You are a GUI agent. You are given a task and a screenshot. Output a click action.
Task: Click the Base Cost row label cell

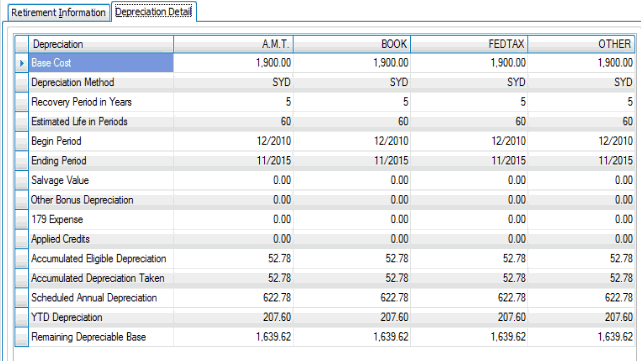pyautogui.click(x=101, y=63)
